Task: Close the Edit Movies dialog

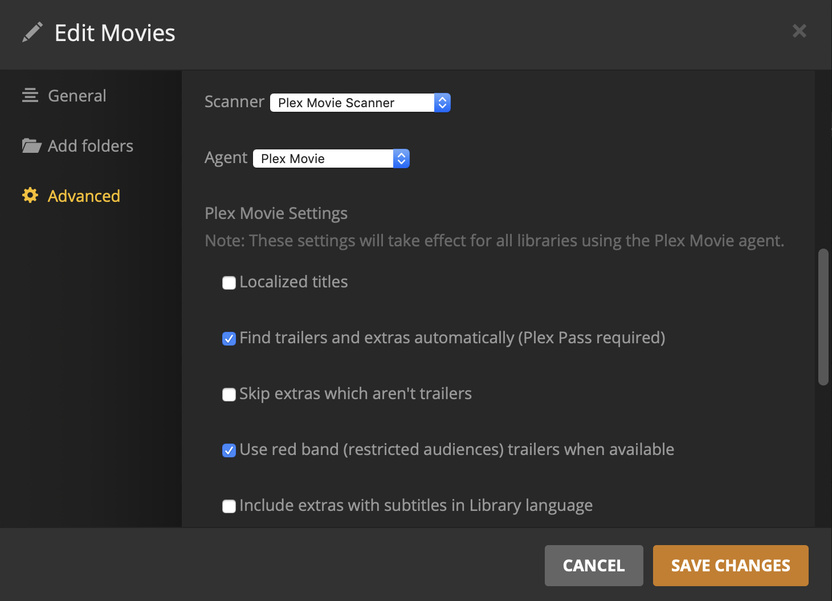Action: click(x=799, y=31)
